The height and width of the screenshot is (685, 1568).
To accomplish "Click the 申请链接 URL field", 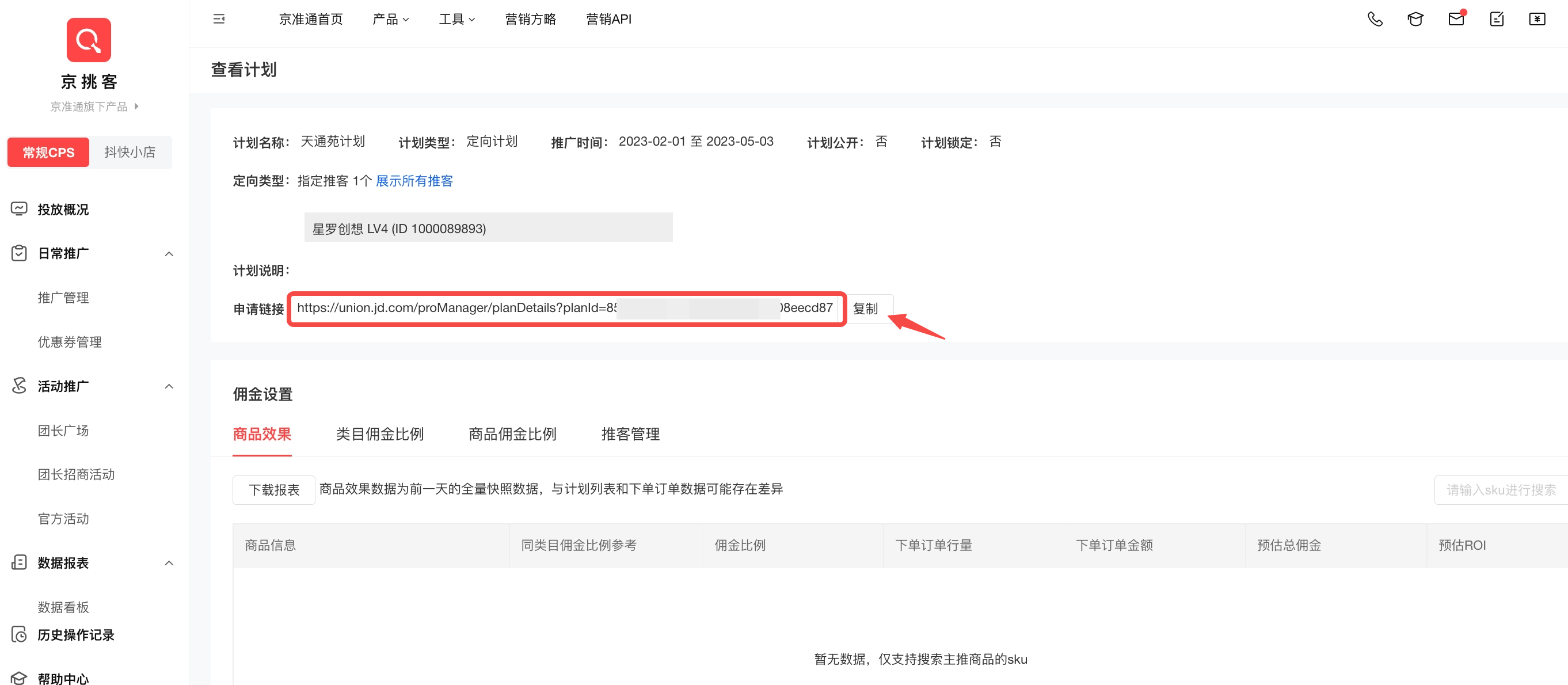I will pyautogui.click(x=565, y=308).
